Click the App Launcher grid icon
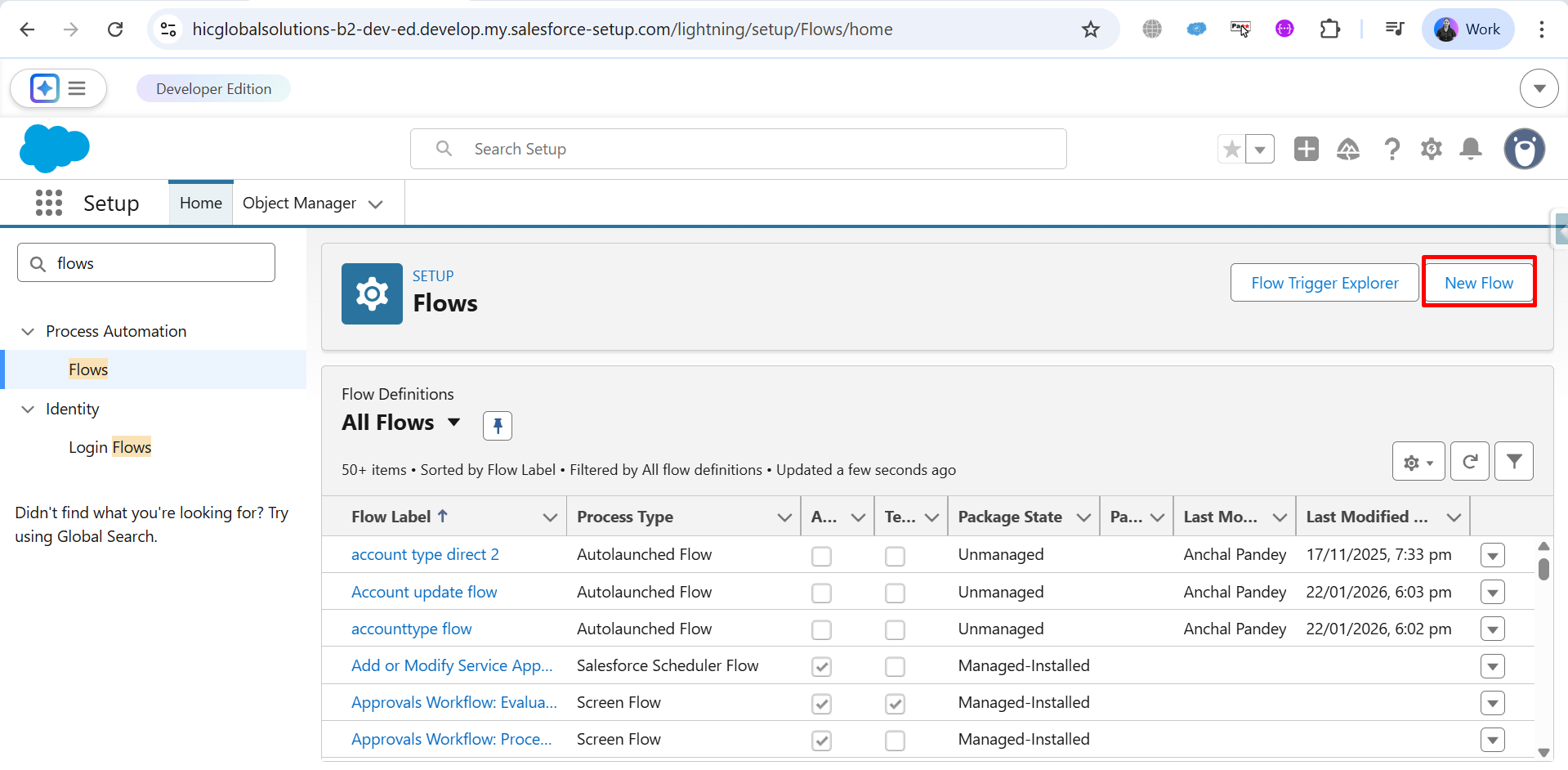This screenshot has height=770, width=1568. [x=49, y=203]
